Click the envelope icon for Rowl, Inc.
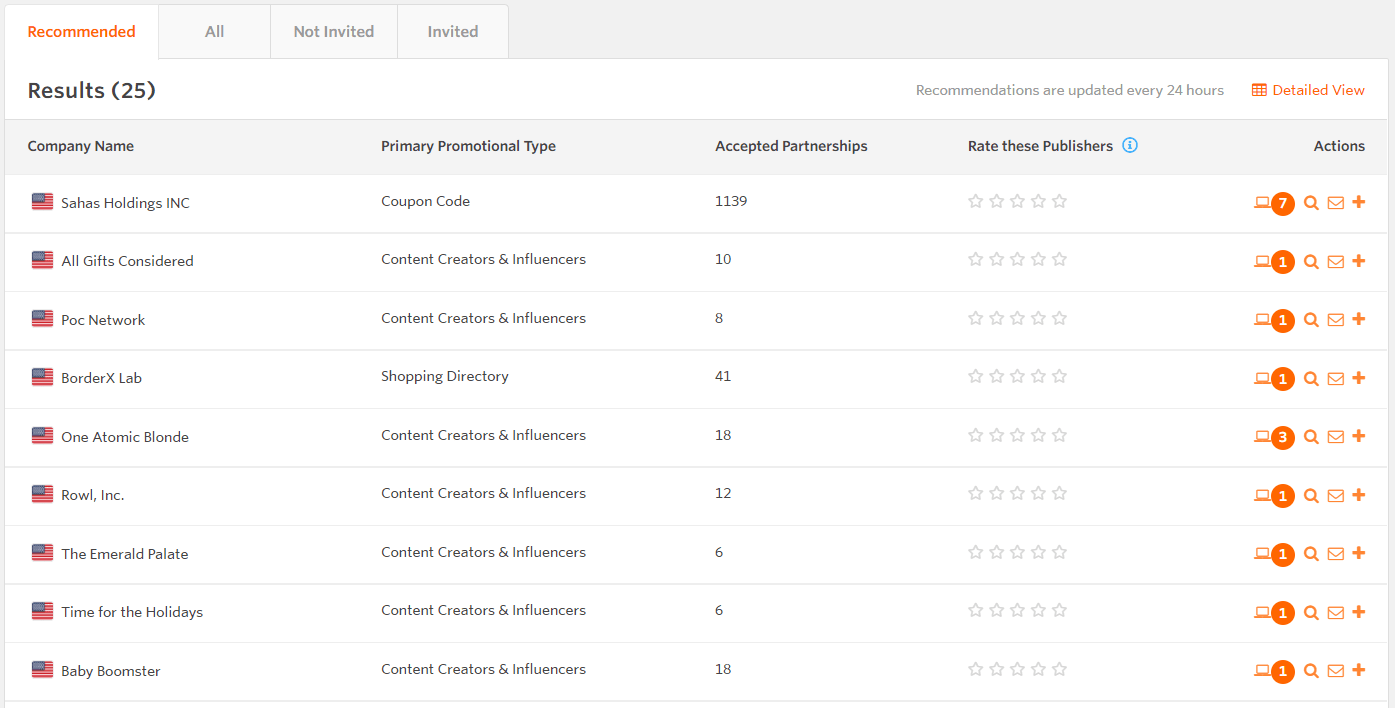The width and height of the screenshot is (1395, 708). pyautogui.click(x=1335, y=496)
